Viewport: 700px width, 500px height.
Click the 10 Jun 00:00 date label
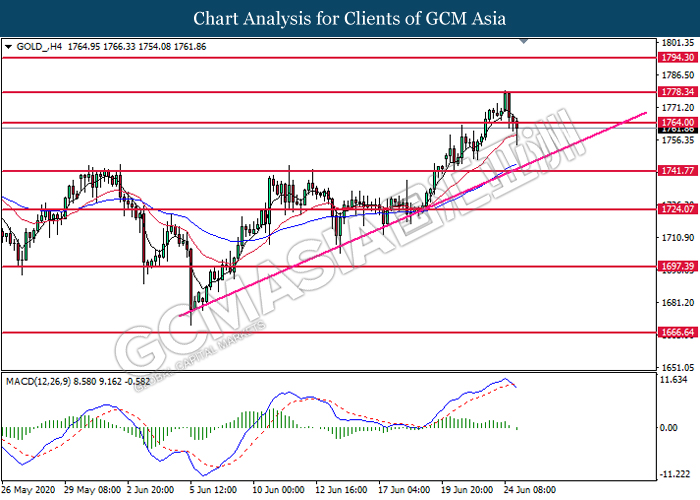[279, 490]
